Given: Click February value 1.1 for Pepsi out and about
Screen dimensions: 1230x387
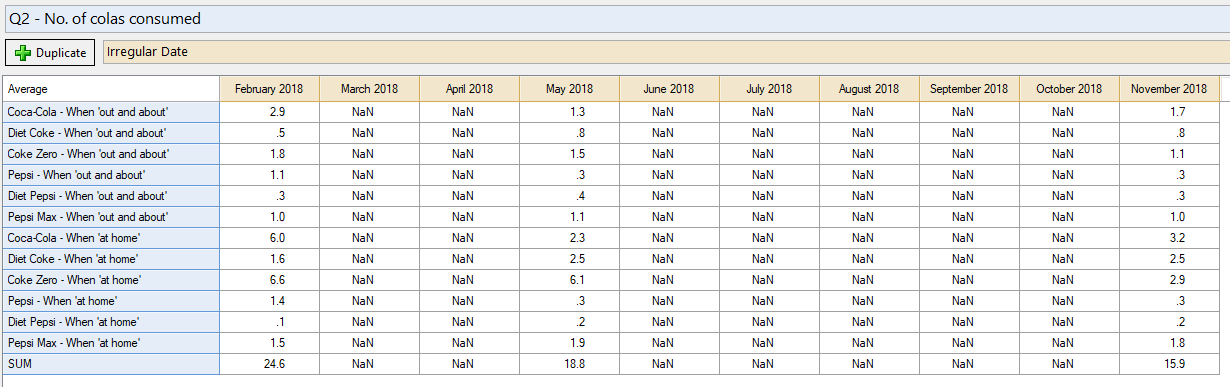Looking at the screenshot, I should click(x=269, y=175).
